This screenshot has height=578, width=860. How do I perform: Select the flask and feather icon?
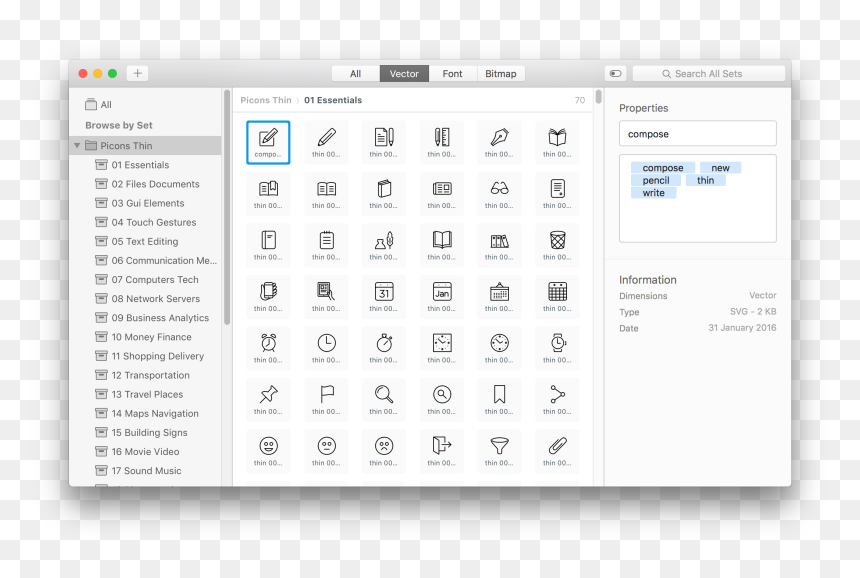tap(384, 245)
